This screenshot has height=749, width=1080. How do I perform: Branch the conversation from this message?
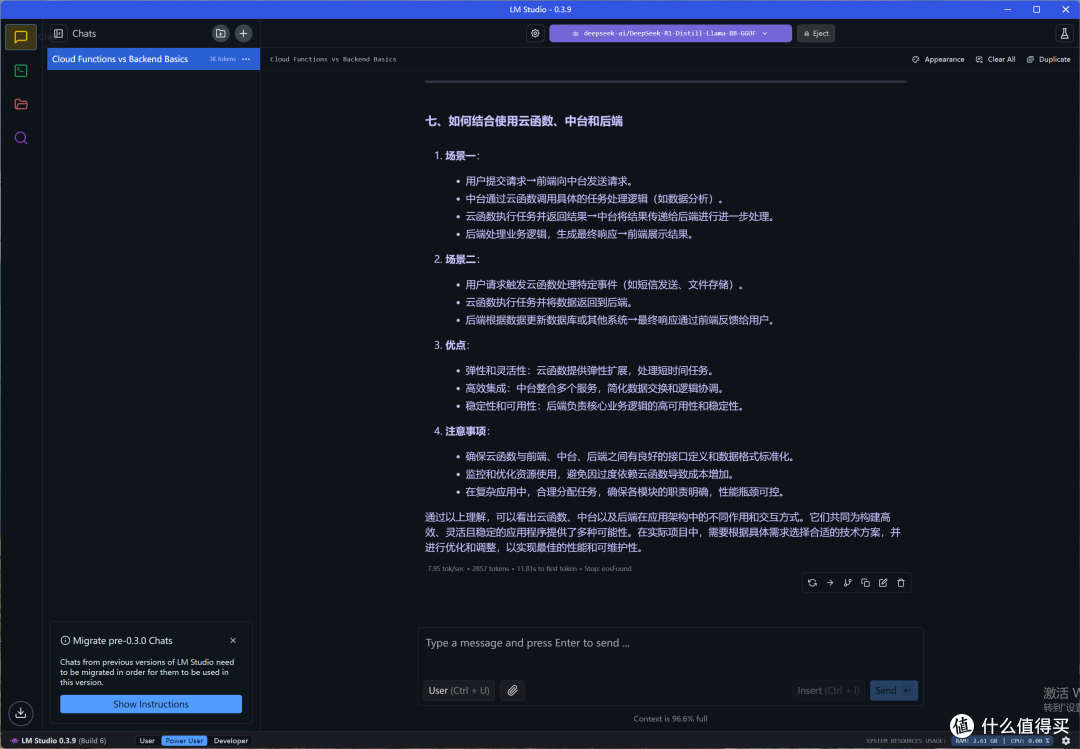coord(848,582)
